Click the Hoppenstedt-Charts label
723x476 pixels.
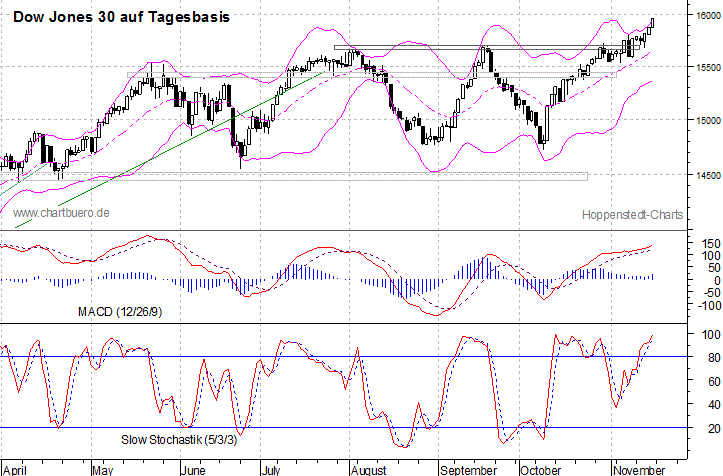click(632, 215)
